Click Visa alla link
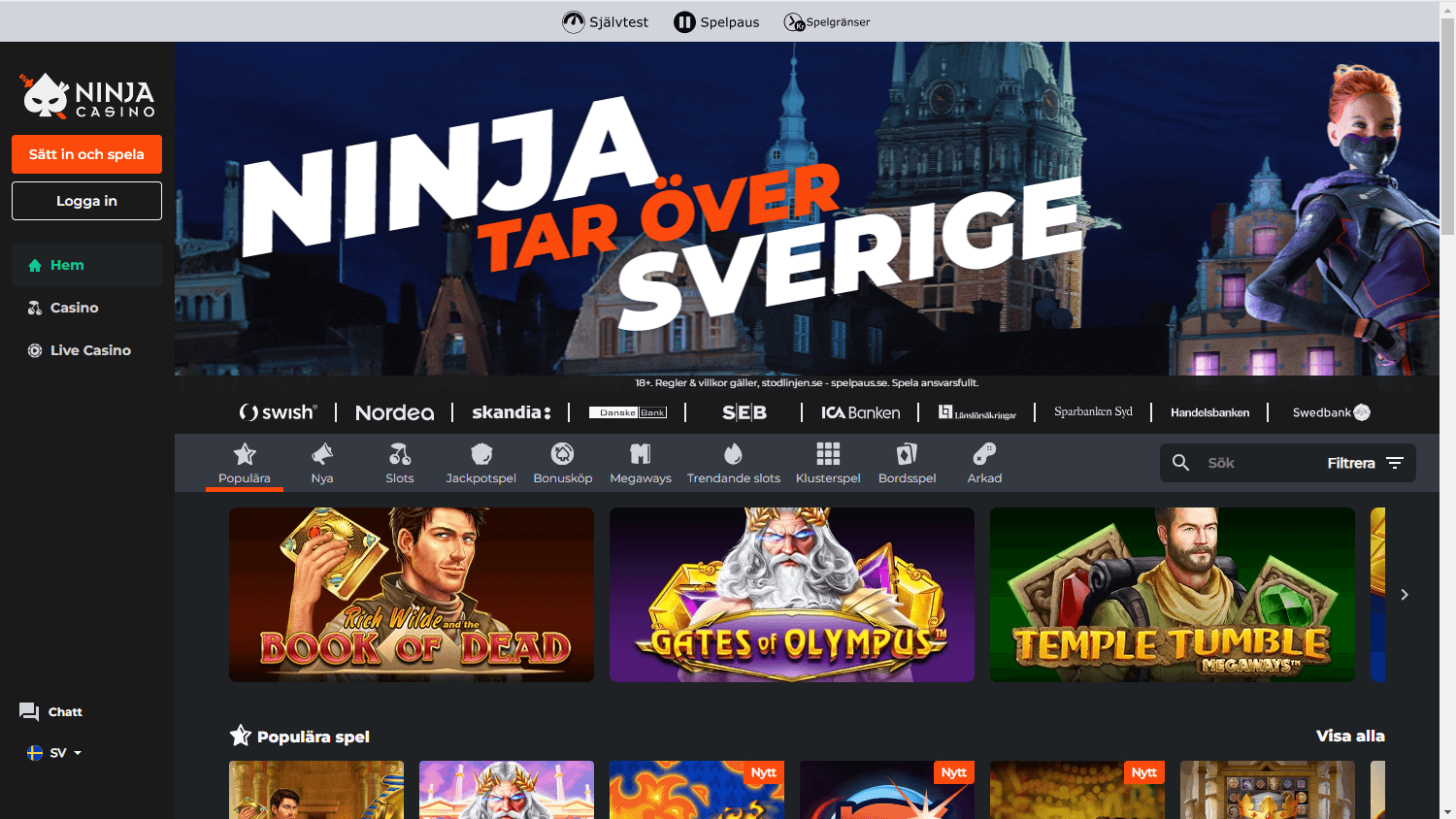Screen dimensions: 1456x819 click(1350, 736)
